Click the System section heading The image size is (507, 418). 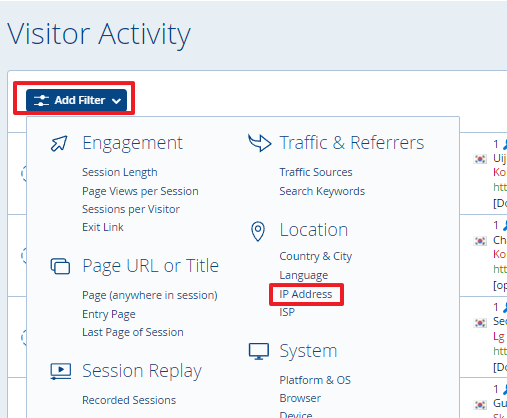point(308,351)
